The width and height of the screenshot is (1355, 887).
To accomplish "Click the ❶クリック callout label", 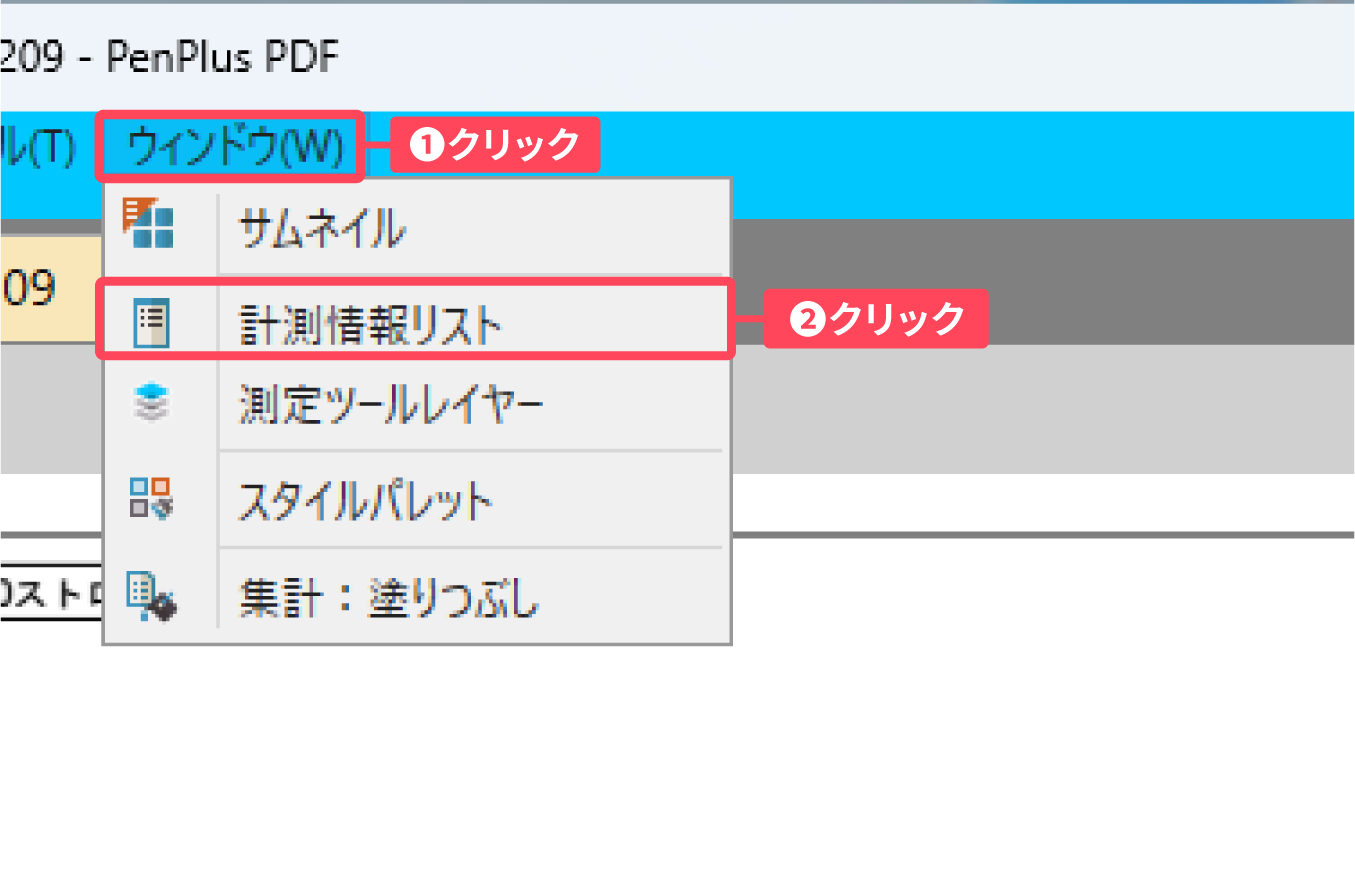I will (495, 145).
